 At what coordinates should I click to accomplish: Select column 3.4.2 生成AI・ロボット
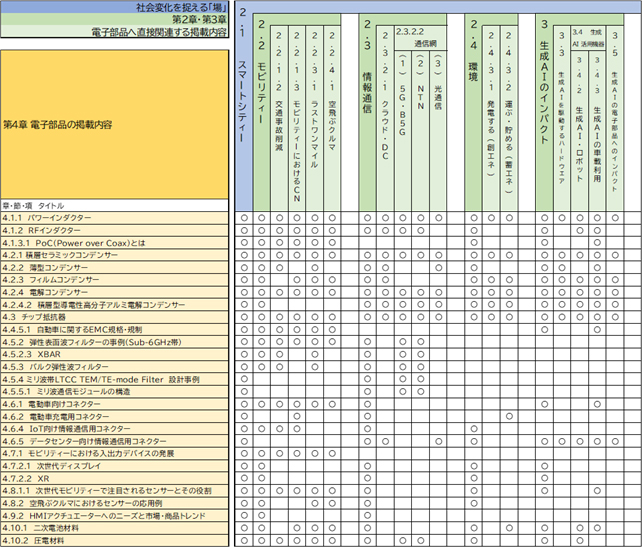[x=579, y=131]
